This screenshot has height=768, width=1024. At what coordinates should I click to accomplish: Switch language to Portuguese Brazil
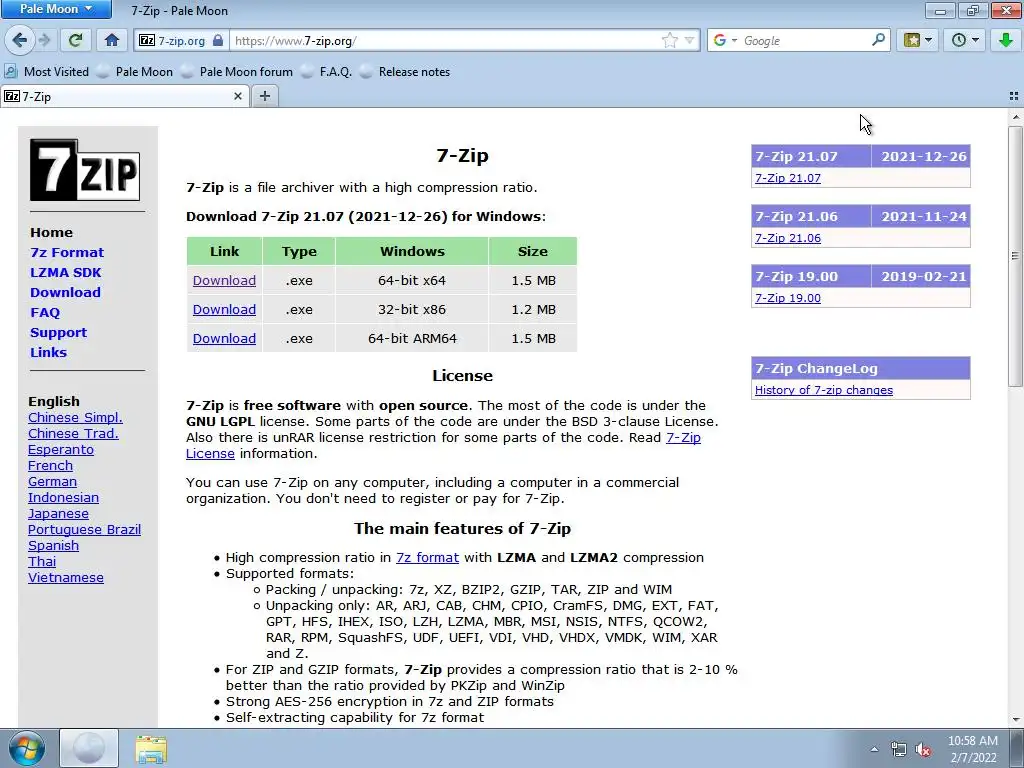click(84, 530)
